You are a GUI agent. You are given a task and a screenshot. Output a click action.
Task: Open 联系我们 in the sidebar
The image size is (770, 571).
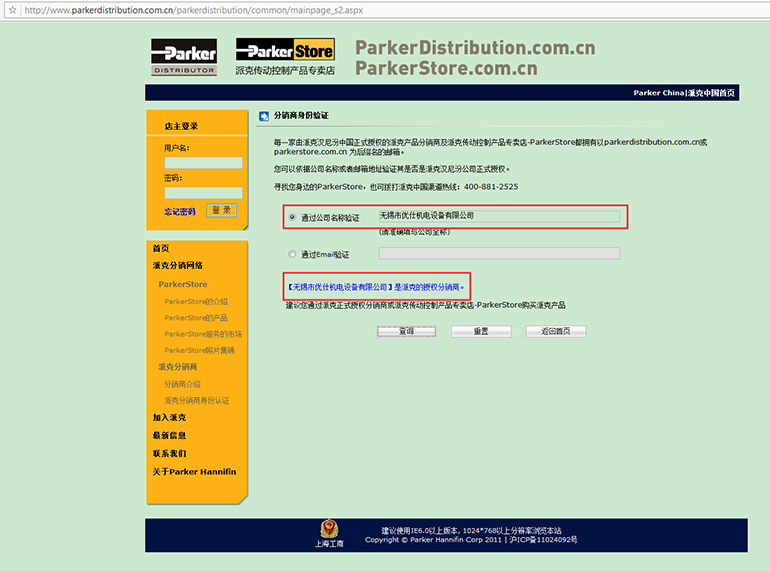pos(169,454)
